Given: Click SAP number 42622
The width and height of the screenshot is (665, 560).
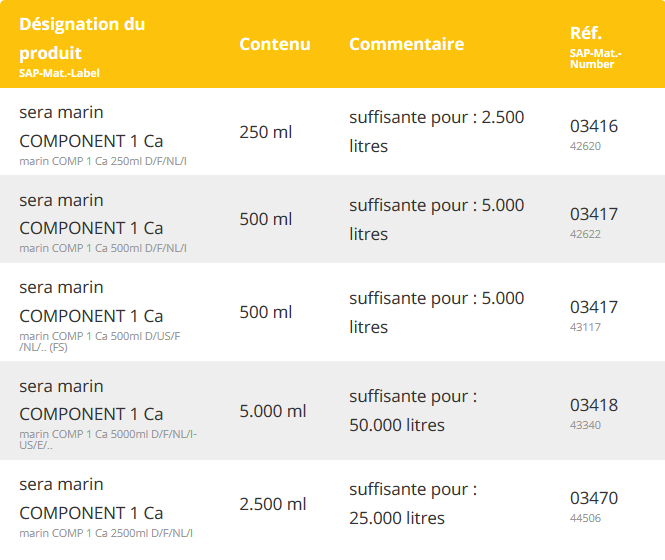Looking at the screenshot, I should [585, 234].
